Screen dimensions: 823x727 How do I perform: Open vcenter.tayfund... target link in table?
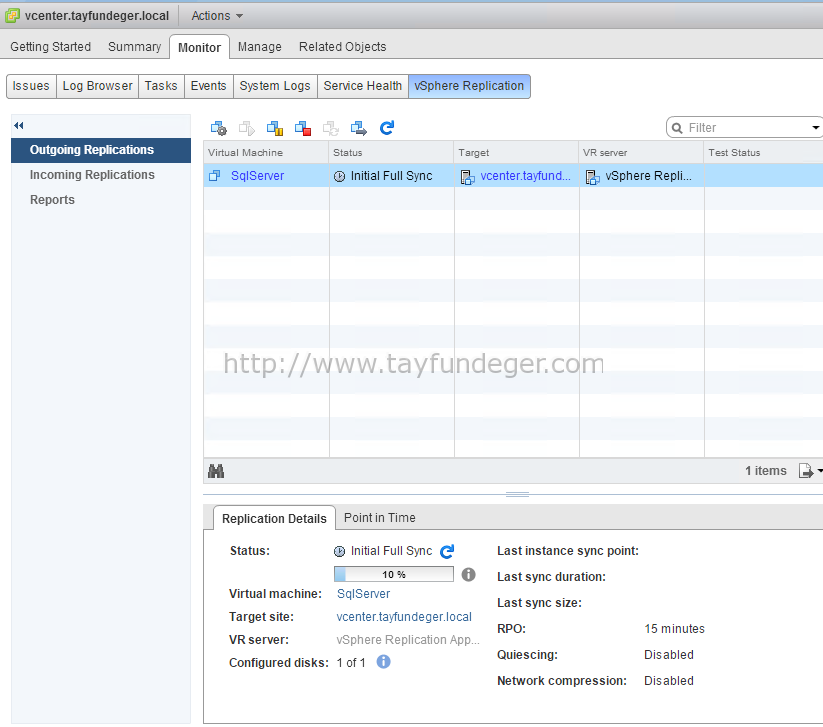tap(525, 176)
